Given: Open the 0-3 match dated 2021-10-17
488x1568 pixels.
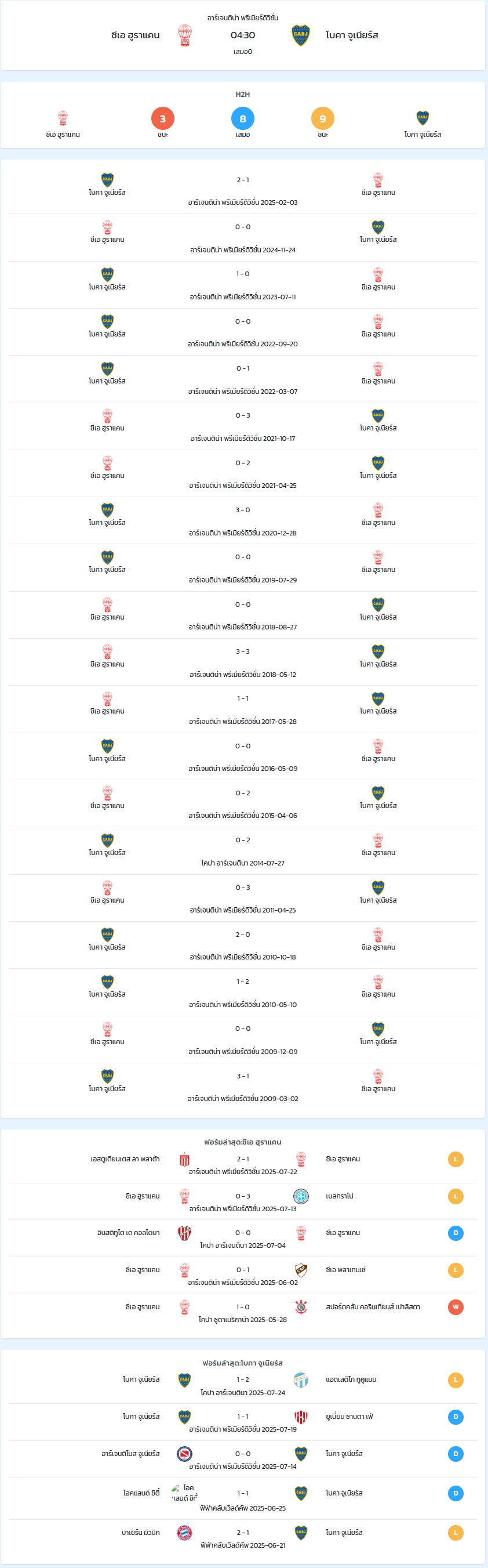Looking at the screenshot, I should pos(243,426).
